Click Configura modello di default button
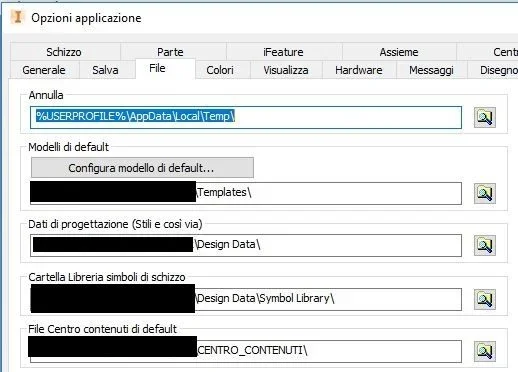This screenshot has height=372, width=518. [x=142, y=168]
